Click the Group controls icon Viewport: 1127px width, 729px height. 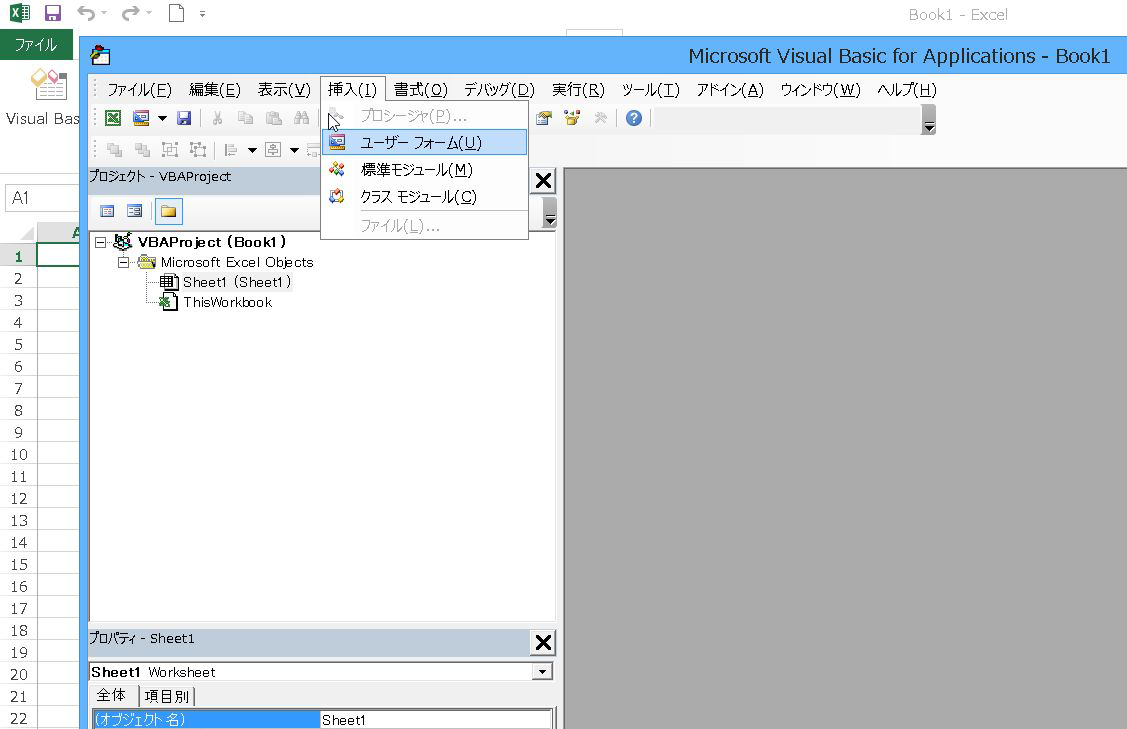click(170, 150)
